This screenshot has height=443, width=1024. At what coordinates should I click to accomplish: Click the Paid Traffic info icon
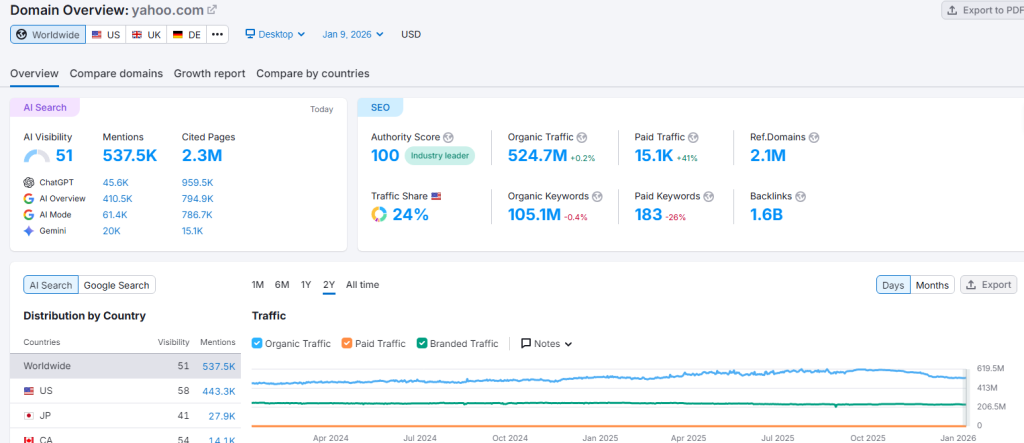tap(693, 137)
